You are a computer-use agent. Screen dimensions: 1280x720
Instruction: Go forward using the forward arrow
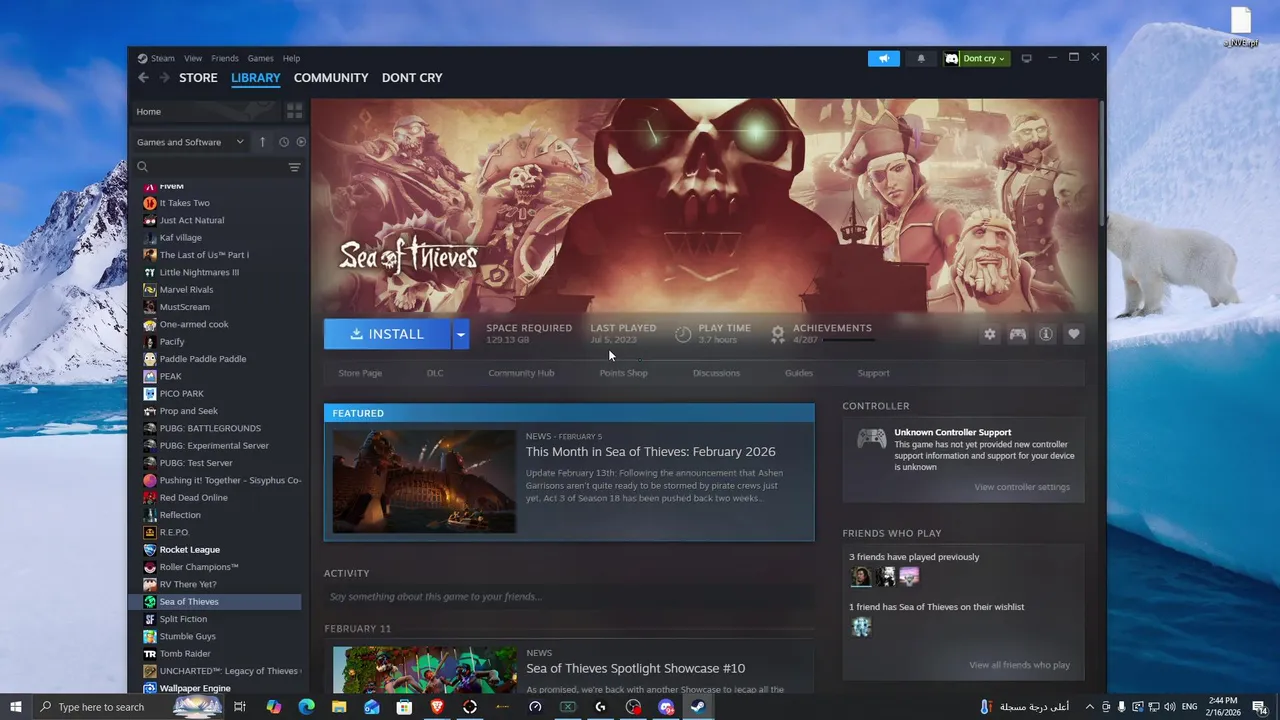tap(165, 78)
